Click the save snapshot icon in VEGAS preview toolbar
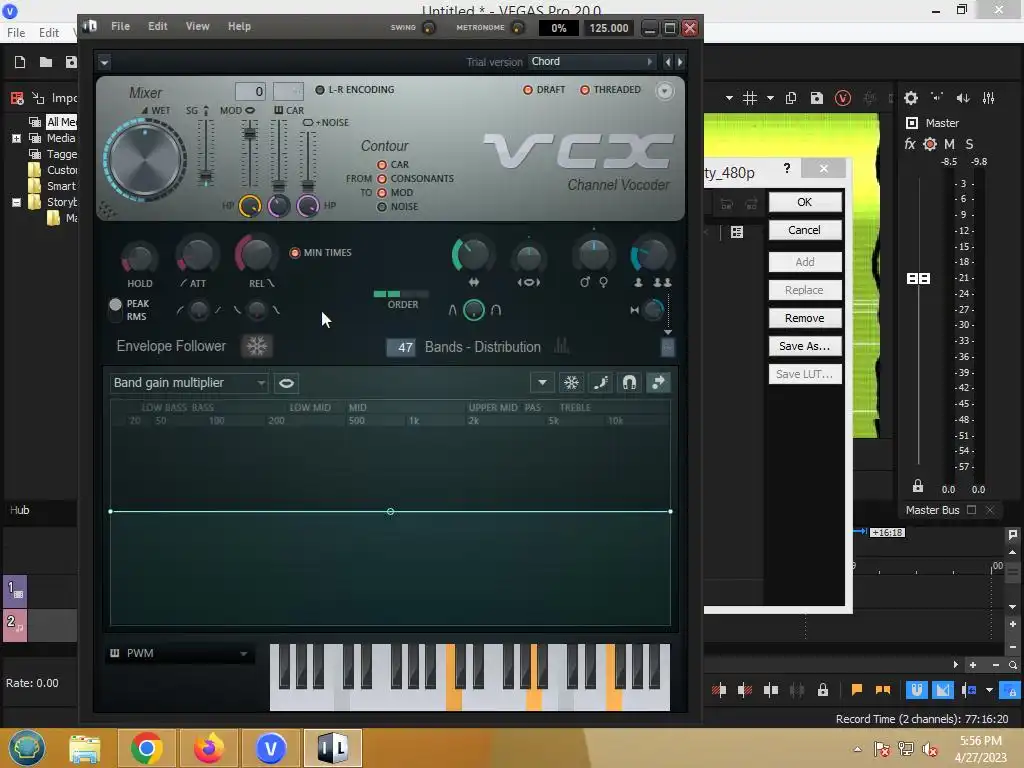Image resolution: width=1024 pixels, height=768 pixels. [817, 98]
